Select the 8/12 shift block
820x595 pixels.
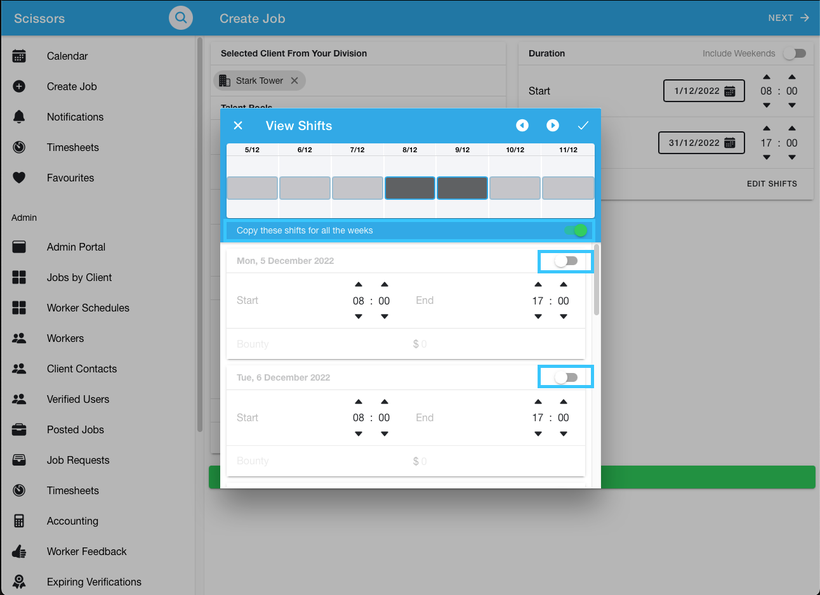coord(409,188)
